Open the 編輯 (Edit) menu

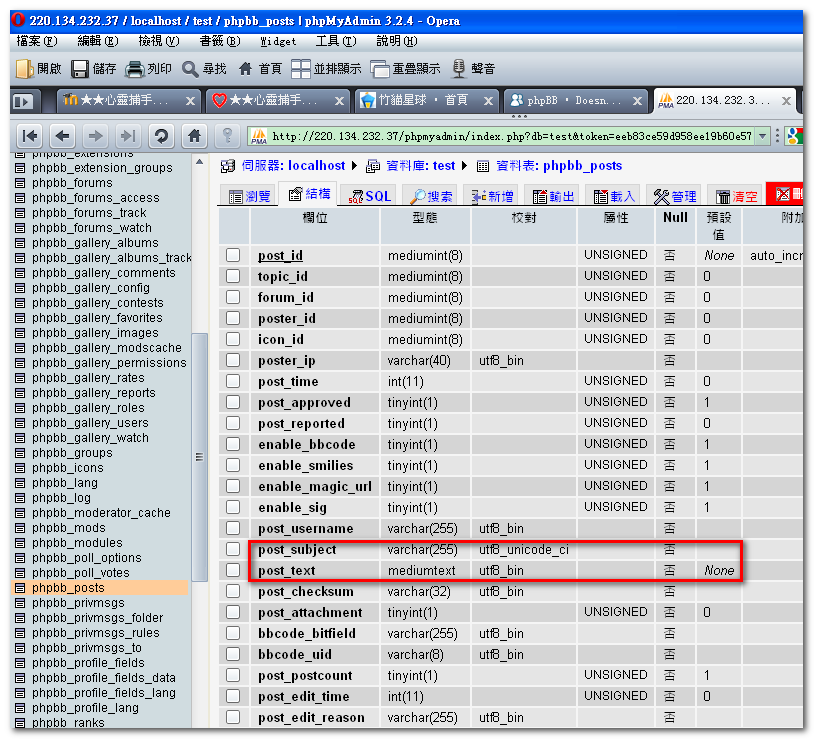pos(98,41)
